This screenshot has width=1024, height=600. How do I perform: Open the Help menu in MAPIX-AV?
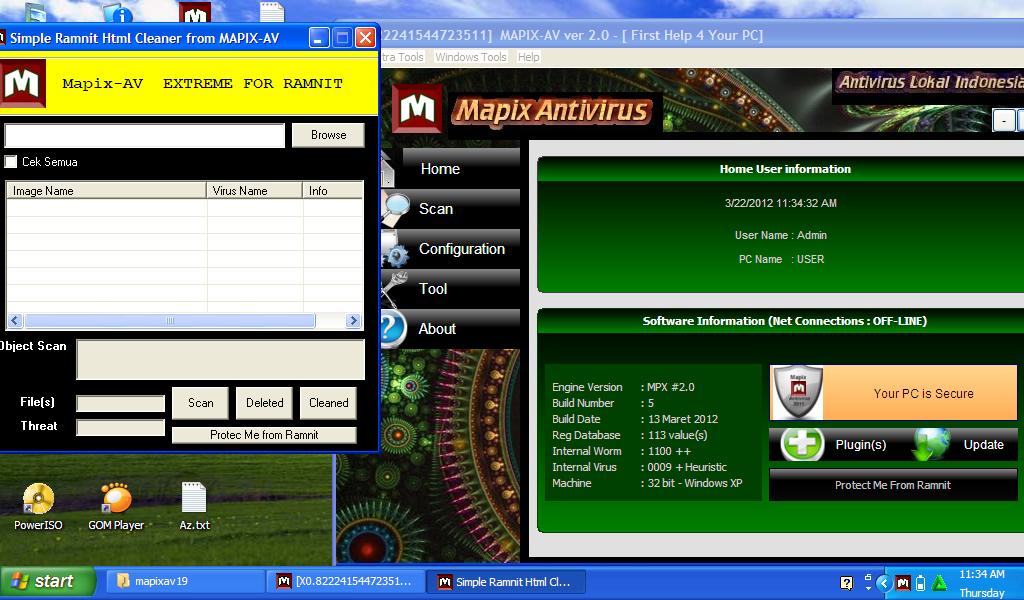528,57
